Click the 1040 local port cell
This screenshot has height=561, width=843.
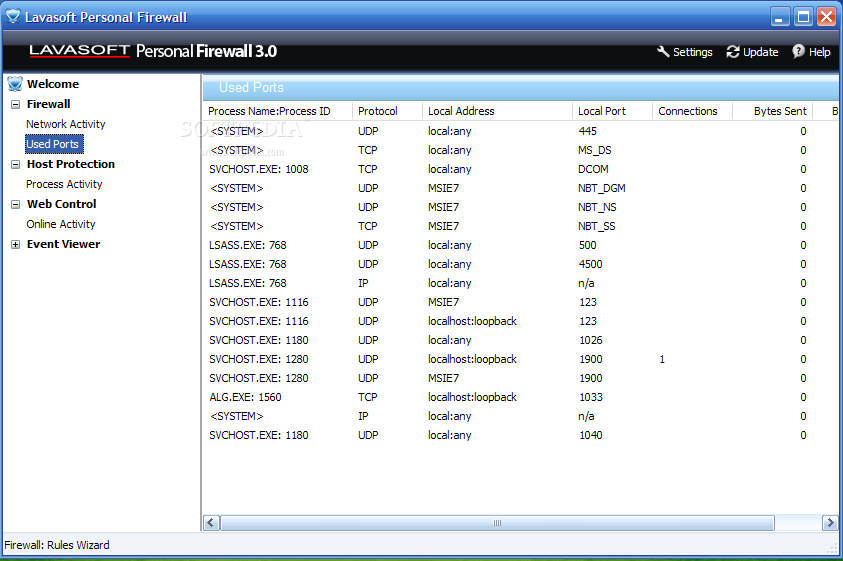(x=591, y=435)
